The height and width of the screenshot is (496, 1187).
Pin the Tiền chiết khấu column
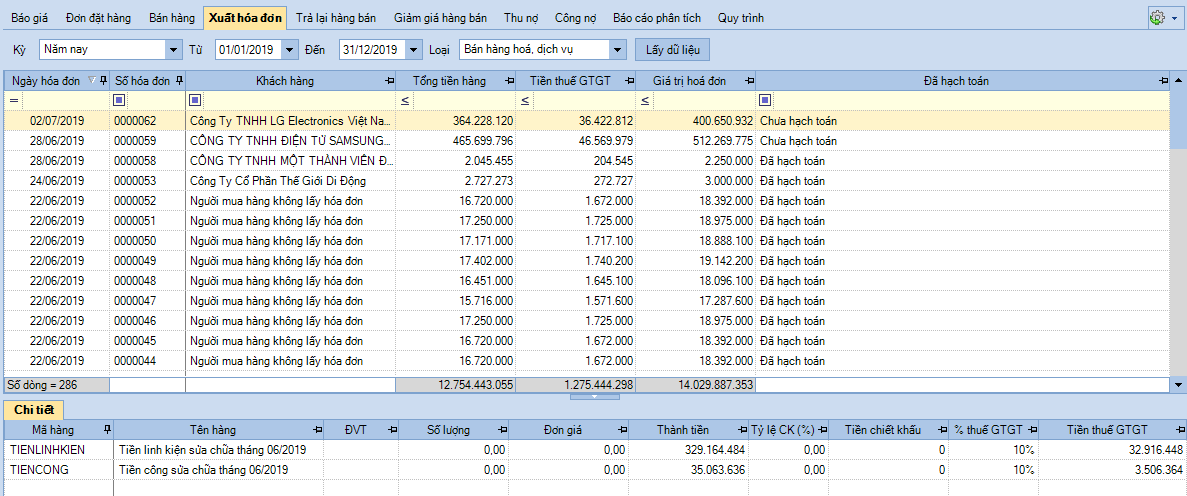(x=941, y=430)
